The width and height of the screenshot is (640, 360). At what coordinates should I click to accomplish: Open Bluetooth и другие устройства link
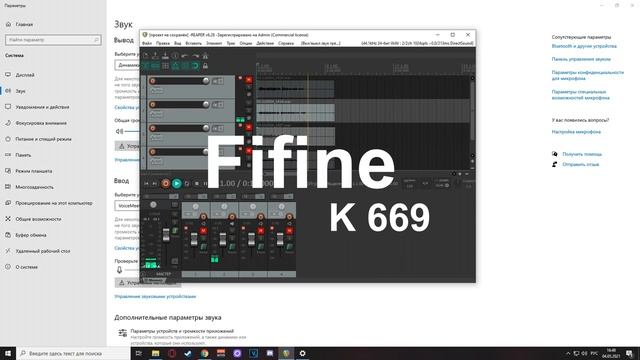584,46
